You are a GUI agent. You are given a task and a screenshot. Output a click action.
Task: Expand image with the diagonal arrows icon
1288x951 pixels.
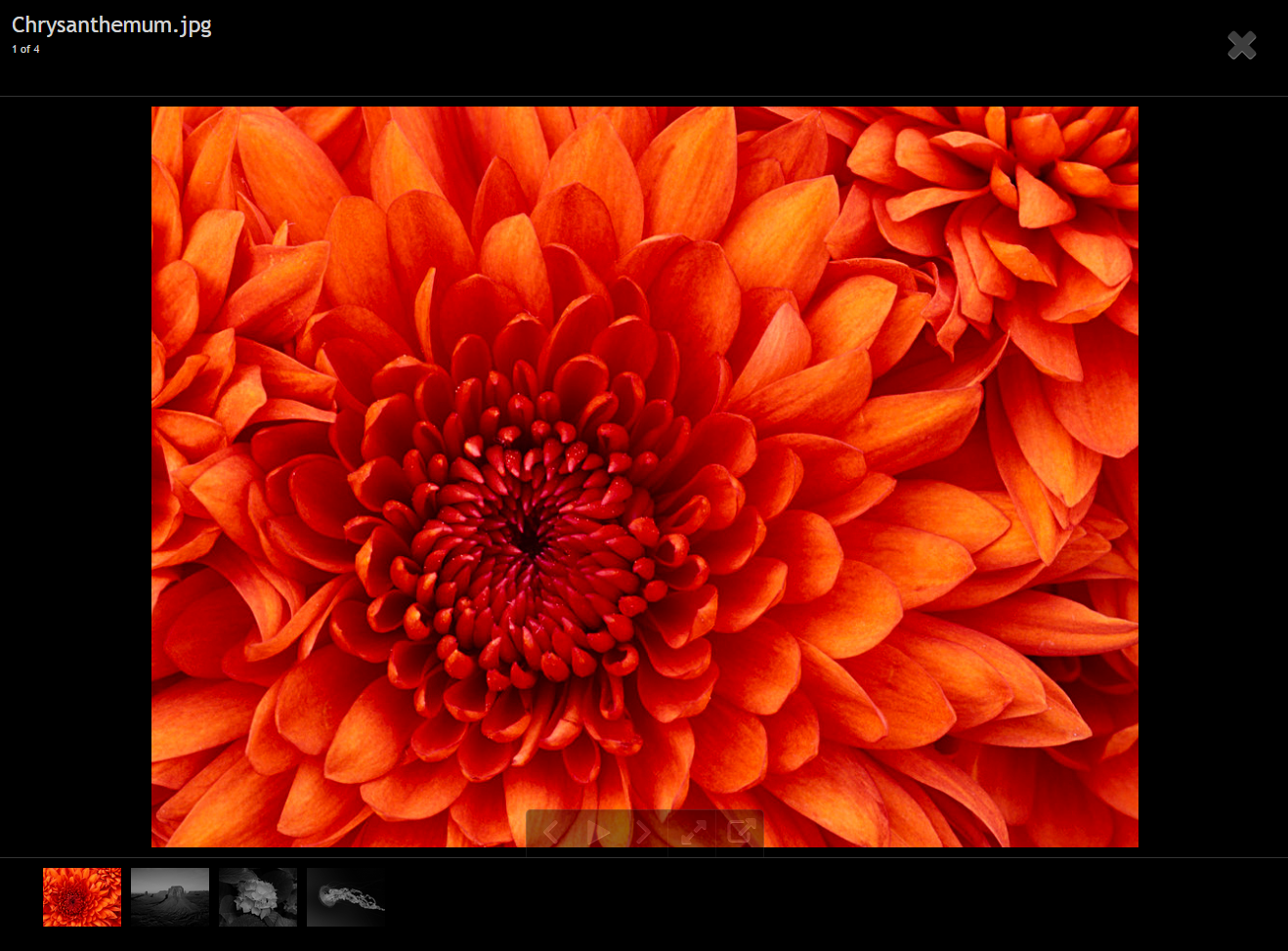click(693, 832)
